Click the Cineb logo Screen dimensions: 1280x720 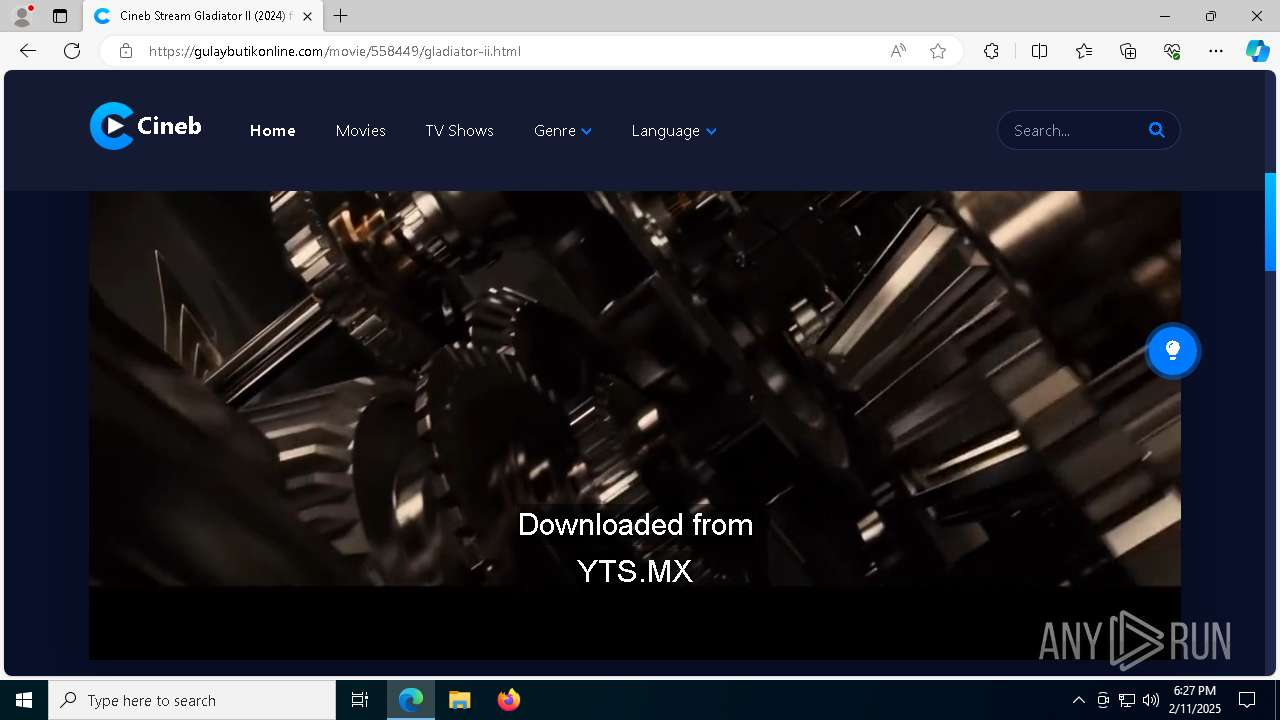point(146,126)
